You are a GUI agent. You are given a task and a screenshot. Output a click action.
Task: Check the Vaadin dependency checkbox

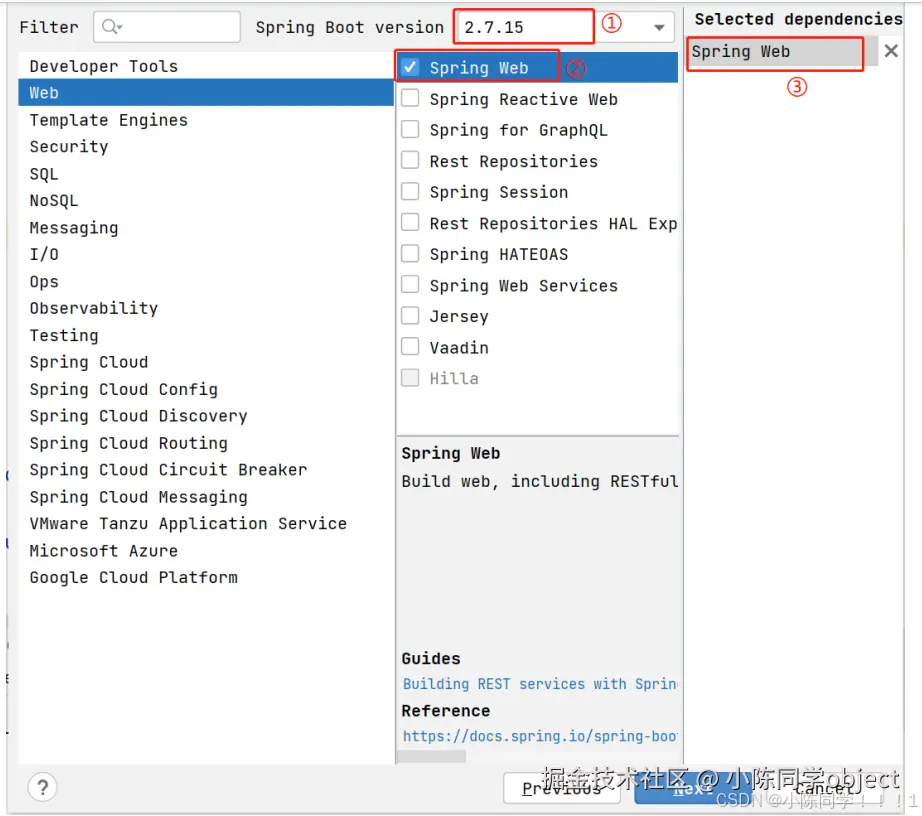click(x=410, y=347)
